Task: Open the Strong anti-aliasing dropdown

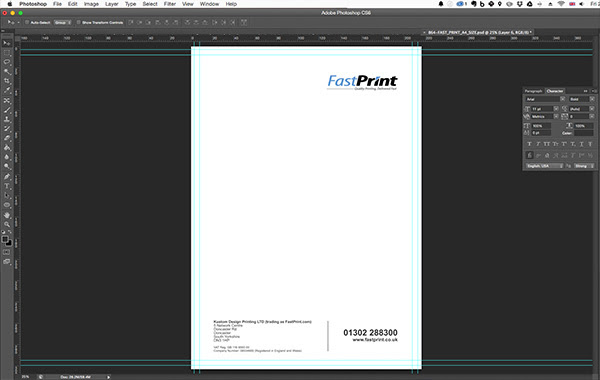Action: 584,166
